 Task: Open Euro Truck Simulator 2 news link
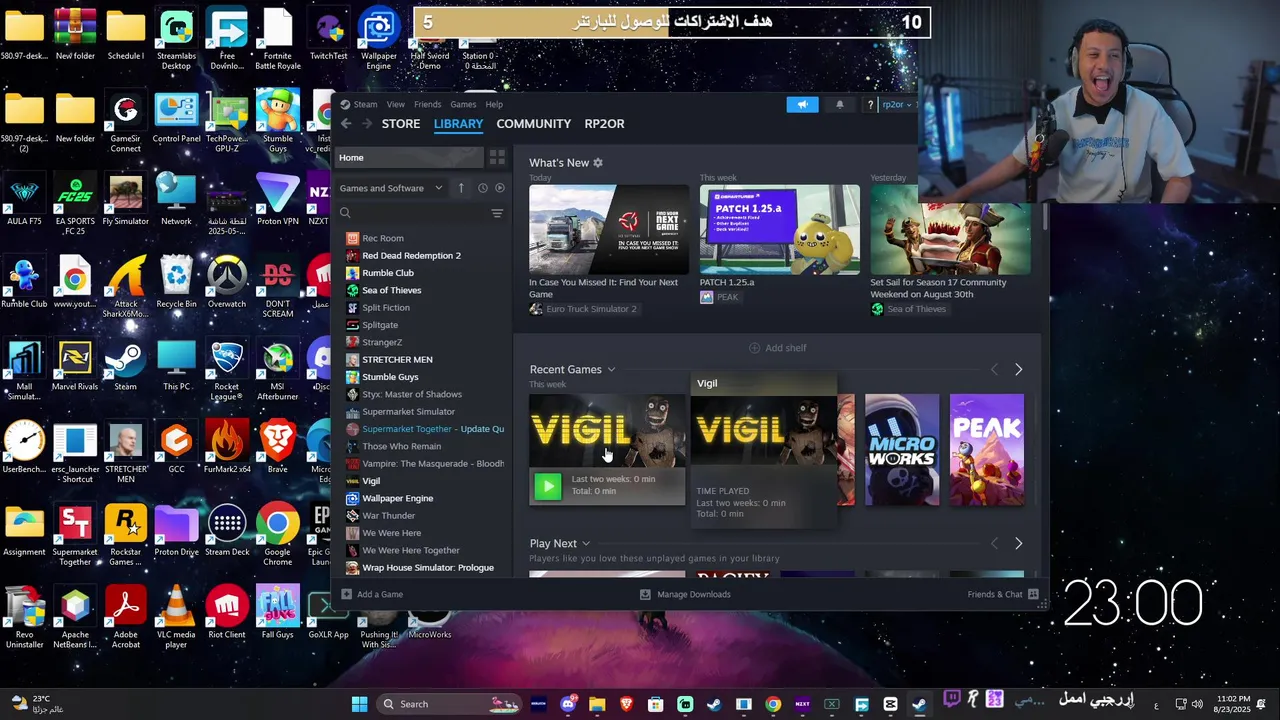click(583, 309)
